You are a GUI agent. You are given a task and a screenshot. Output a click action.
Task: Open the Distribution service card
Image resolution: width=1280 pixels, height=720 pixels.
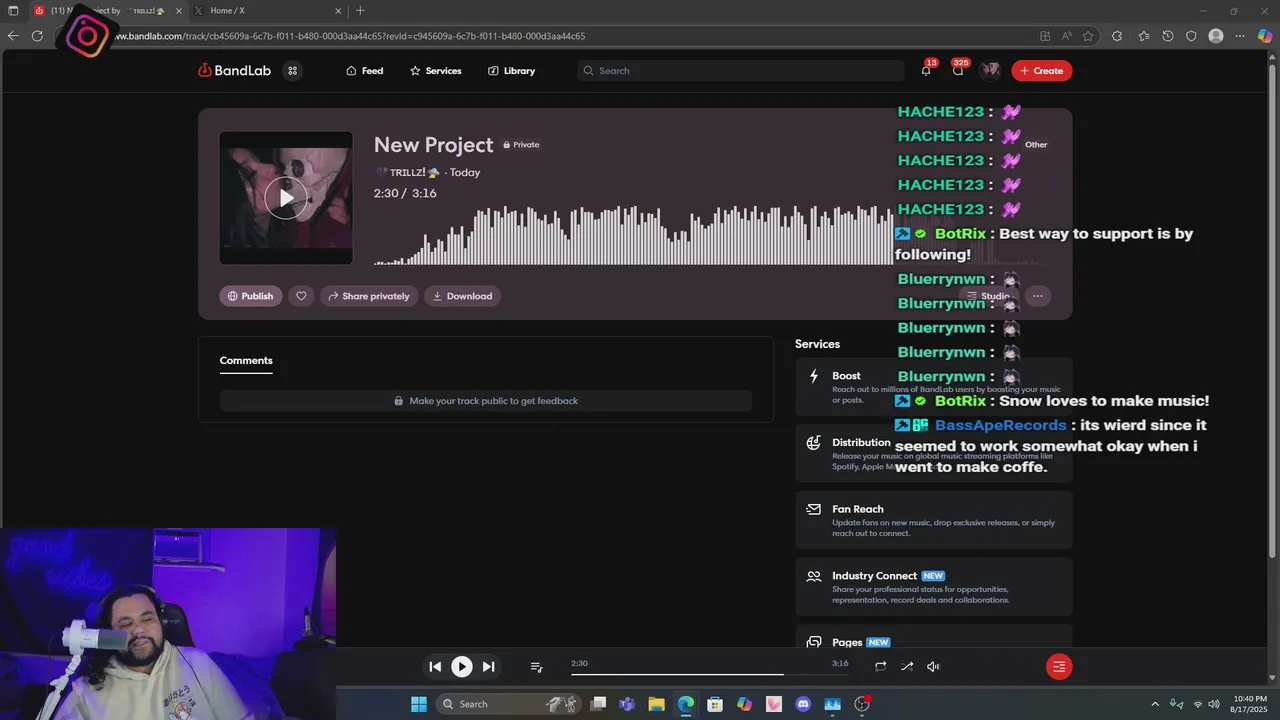(934, 453)
